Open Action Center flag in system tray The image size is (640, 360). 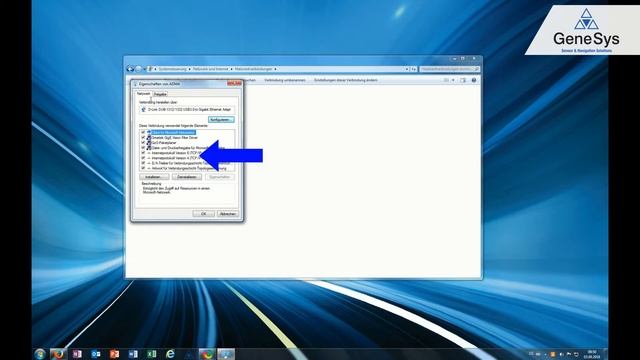(x=569, y=354)
